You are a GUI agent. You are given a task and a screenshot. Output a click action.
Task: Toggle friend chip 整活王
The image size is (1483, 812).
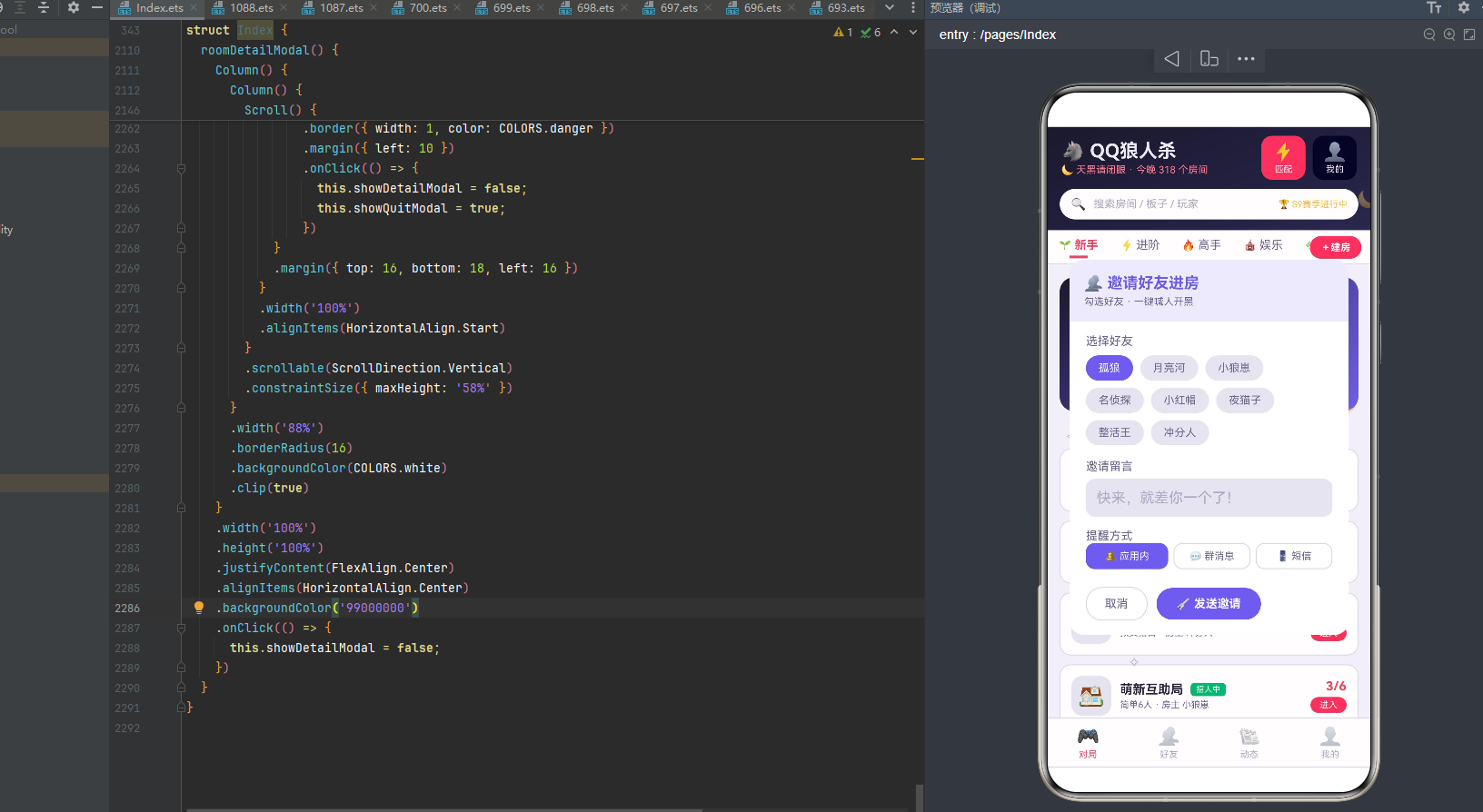(1115, 432)
